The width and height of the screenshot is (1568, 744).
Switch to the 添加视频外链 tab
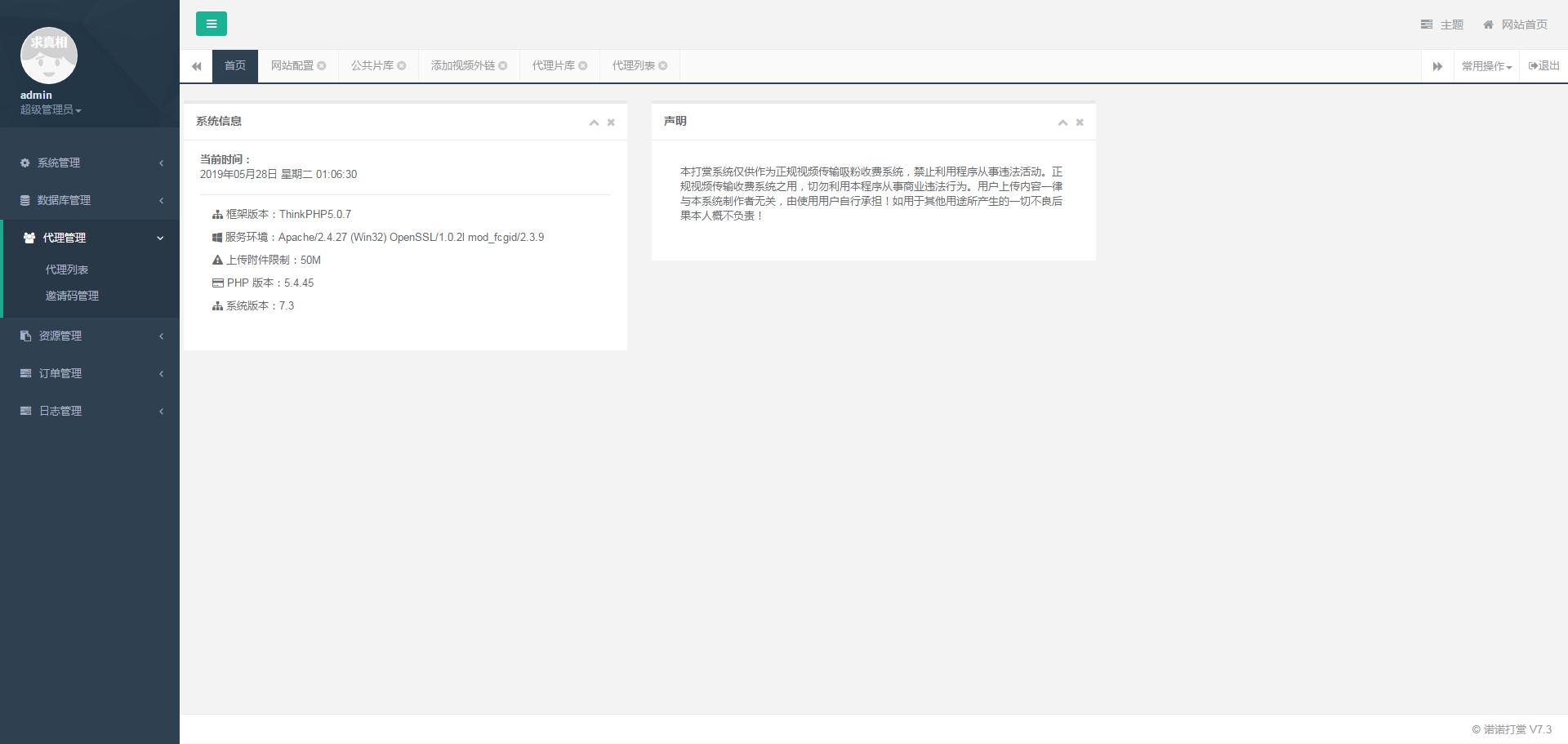[x=462, y=66]
